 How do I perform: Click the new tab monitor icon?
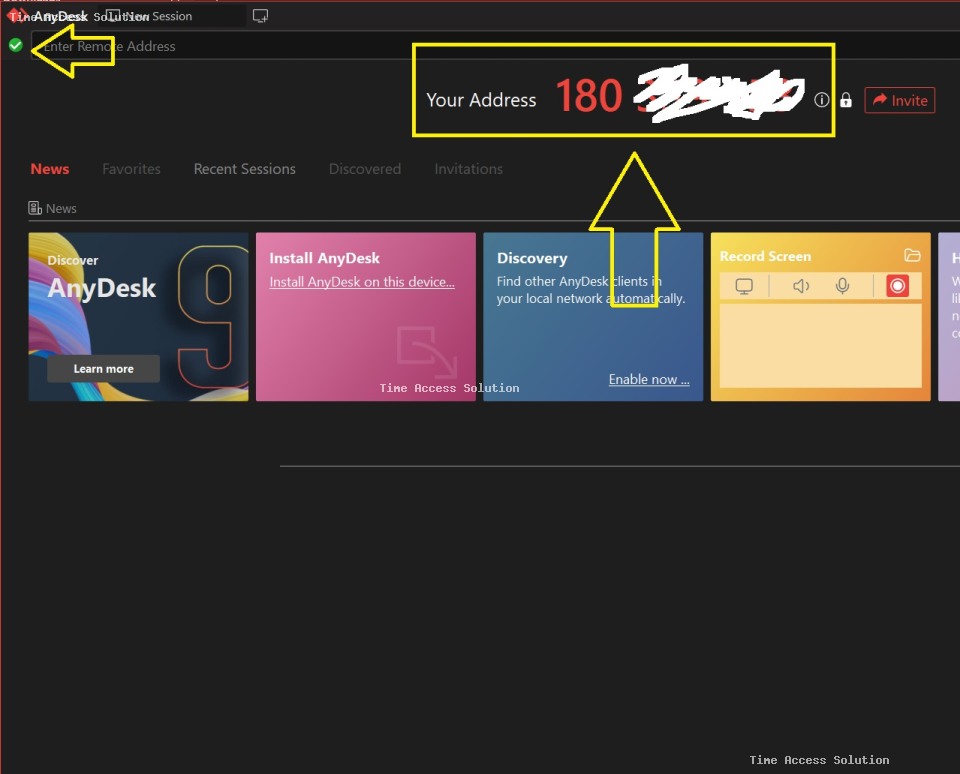coord(260,16)
